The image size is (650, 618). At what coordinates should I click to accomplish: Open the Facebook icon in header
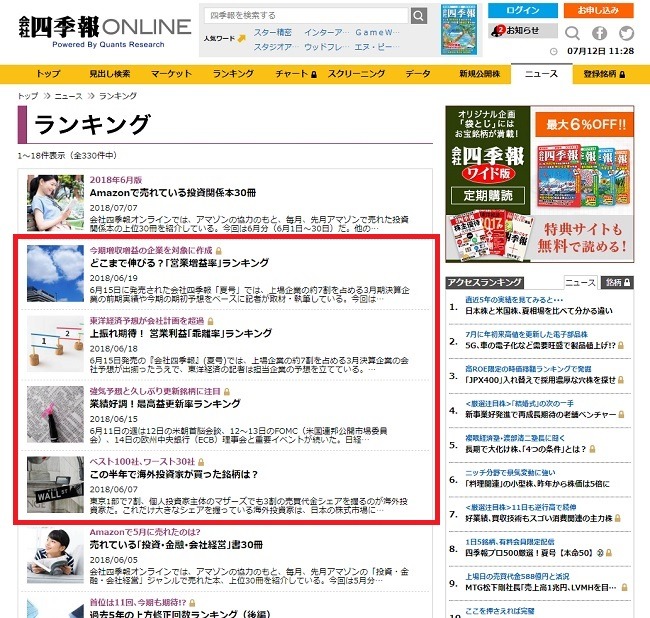[x=599, y=33]
